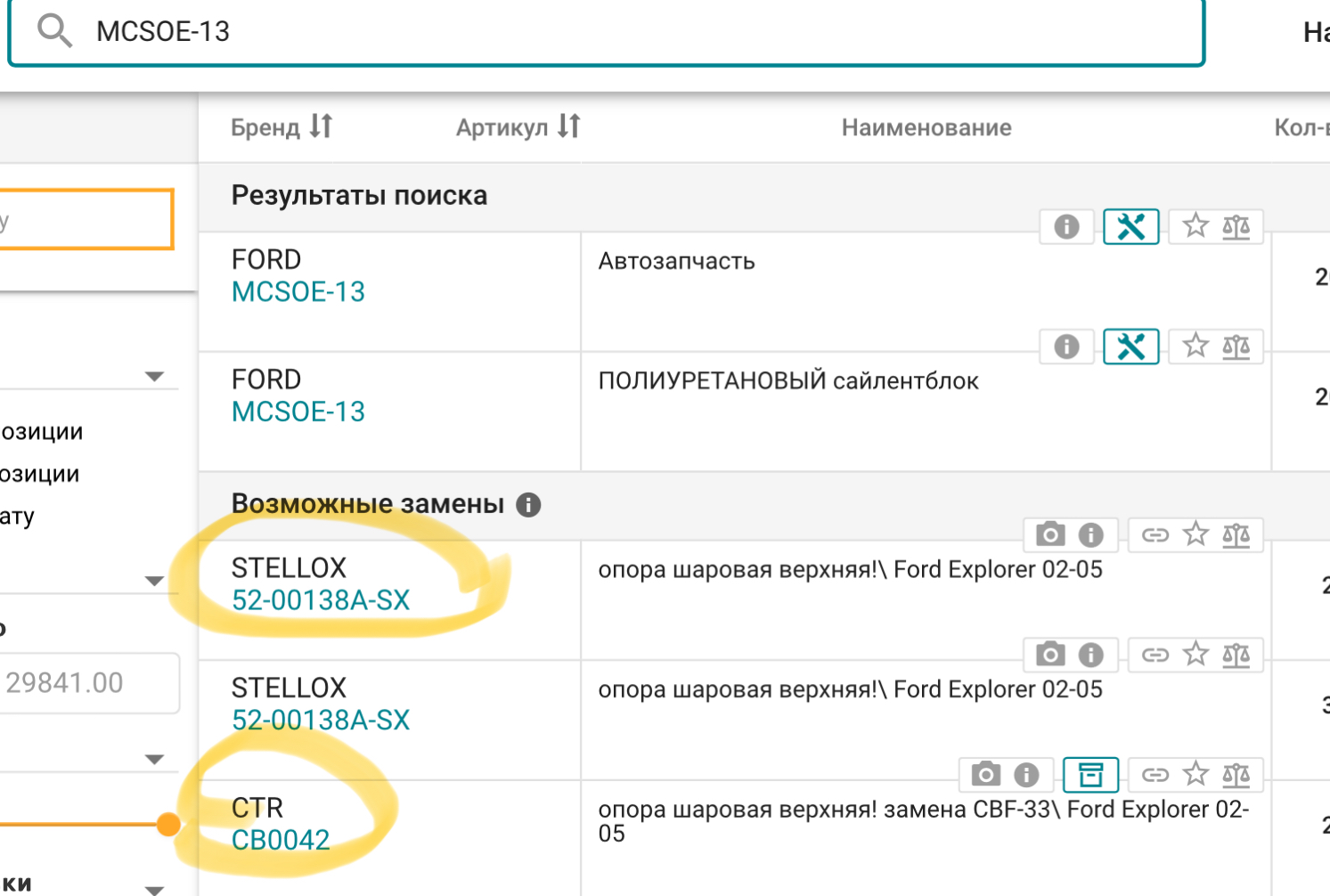View photo of the first STELLOX 52-00138A-SX row
The image size is (1330, 896).
click(x=1050, y=534)
